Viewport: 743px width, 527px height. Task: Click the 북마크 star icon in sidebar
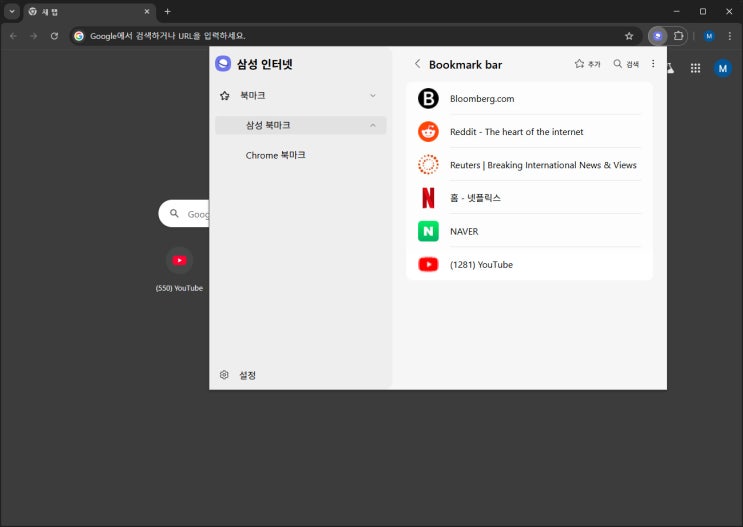click(x=225, y=96)
